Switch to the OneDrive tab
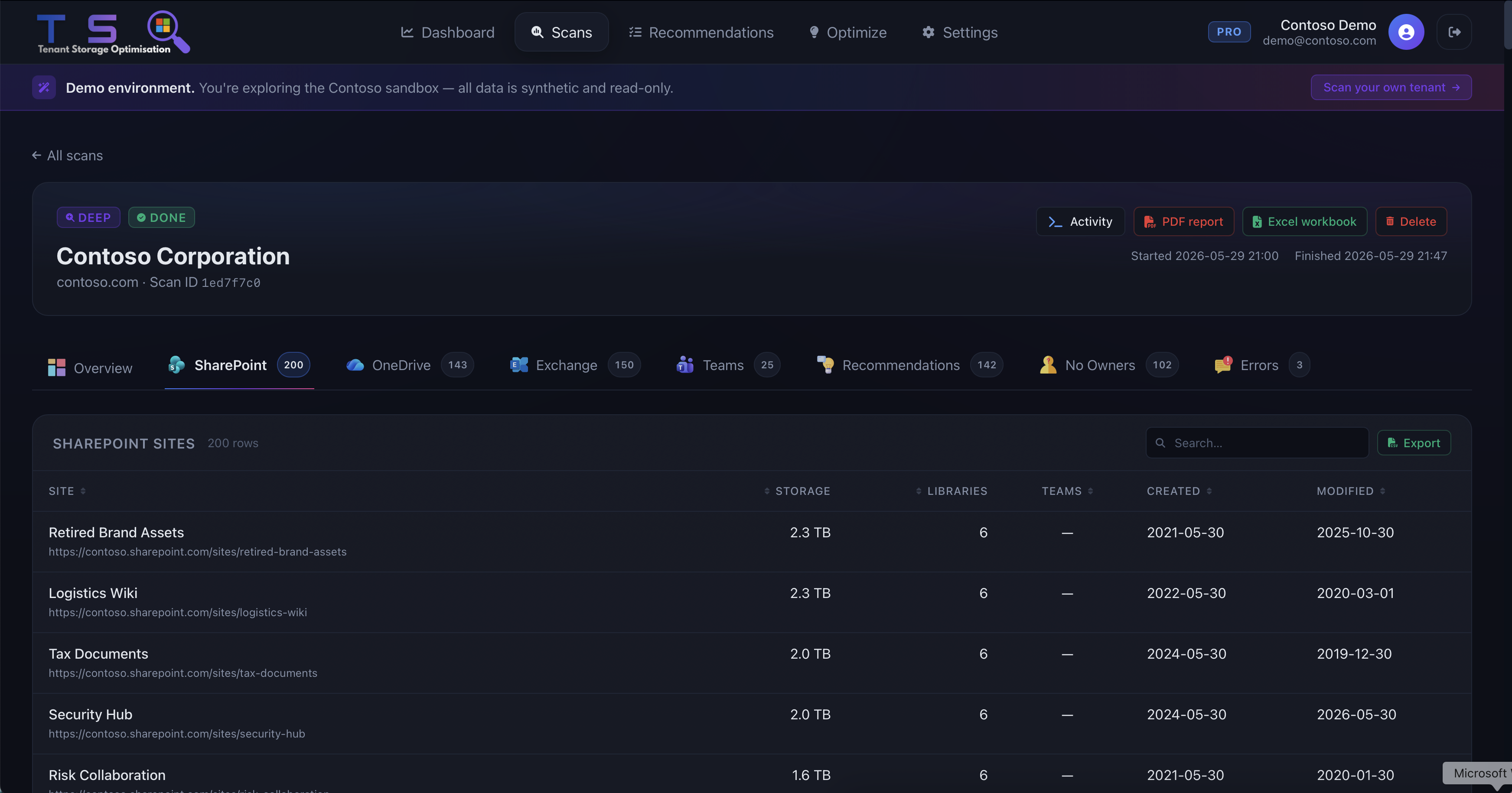The width and height of the screenshot is (1512, 793). pos(410,365)
